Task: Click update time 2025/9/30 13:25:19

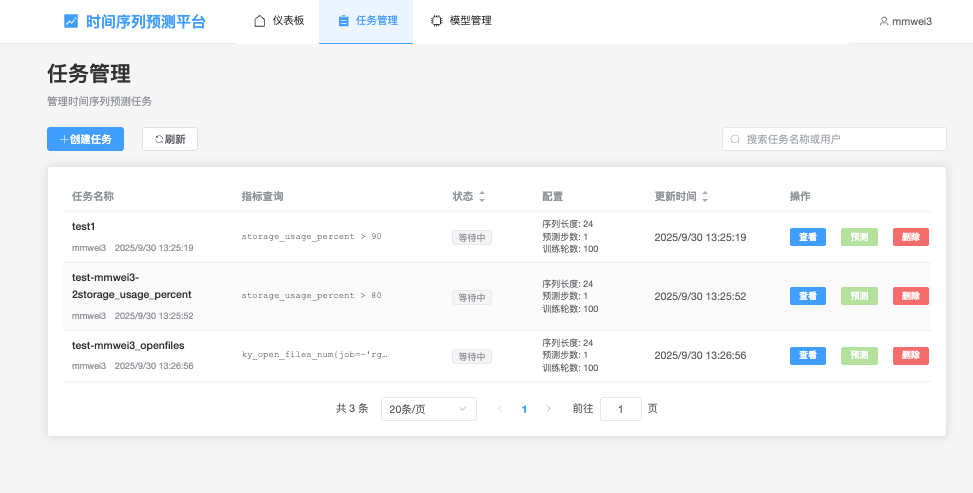Action: tap(701, 237)
